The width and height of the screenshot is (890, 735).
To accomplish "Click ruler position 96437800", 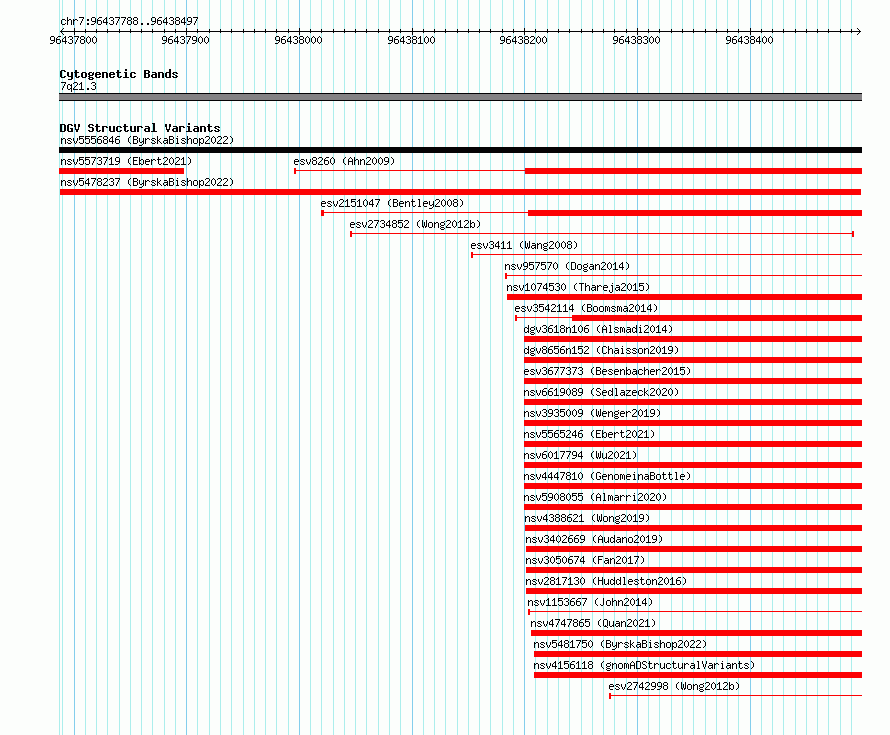I will pyautogui.click(x=73, y=40).
